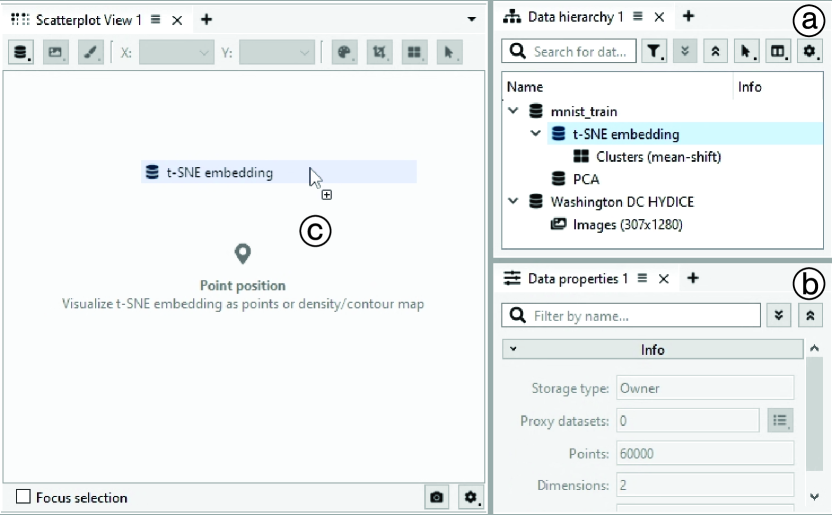
Task: Switch to Data properties 1 tab
Action: click(x=578, y=278)
